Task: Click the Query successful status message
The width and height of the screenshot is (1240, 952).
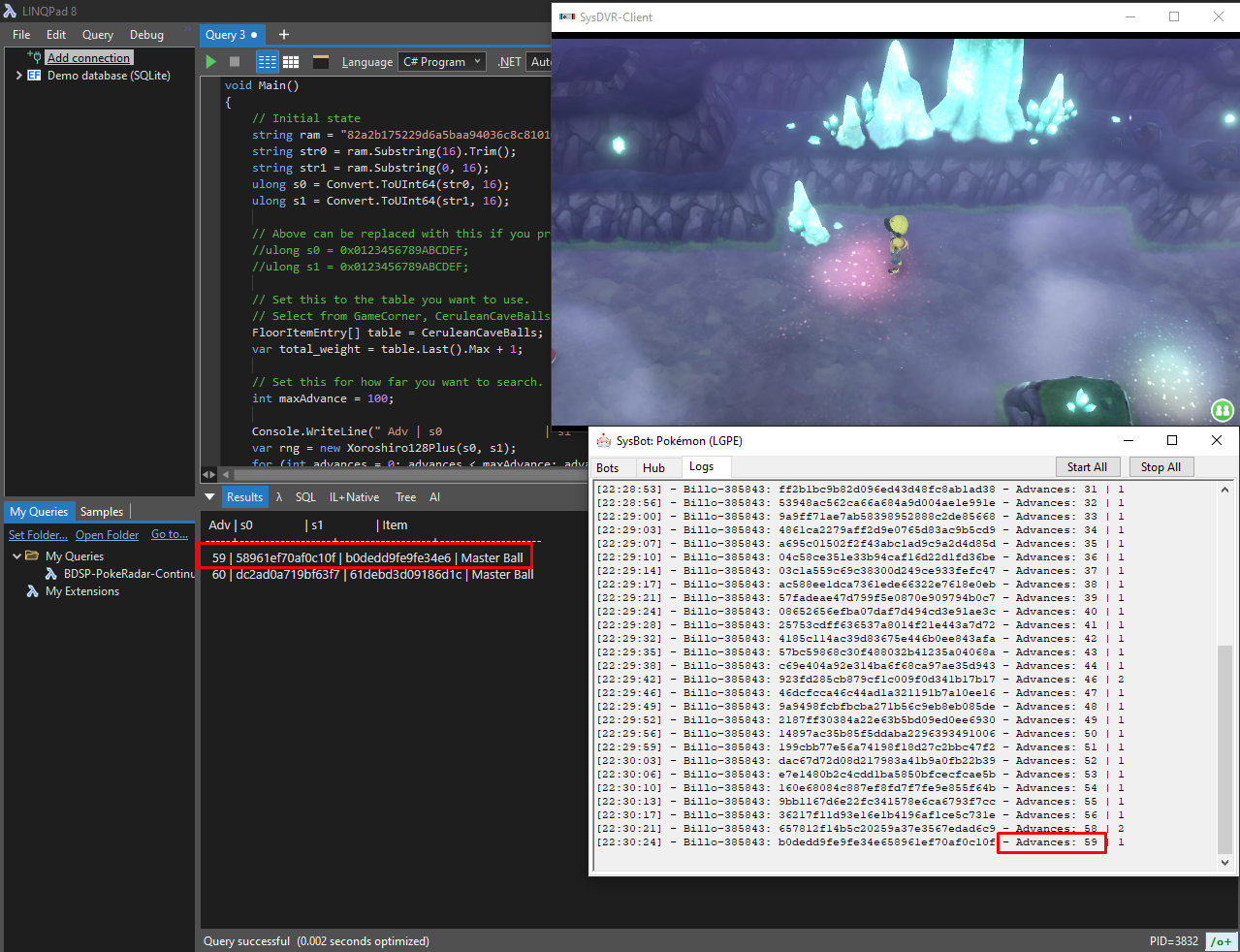Action: pos(316,941)
